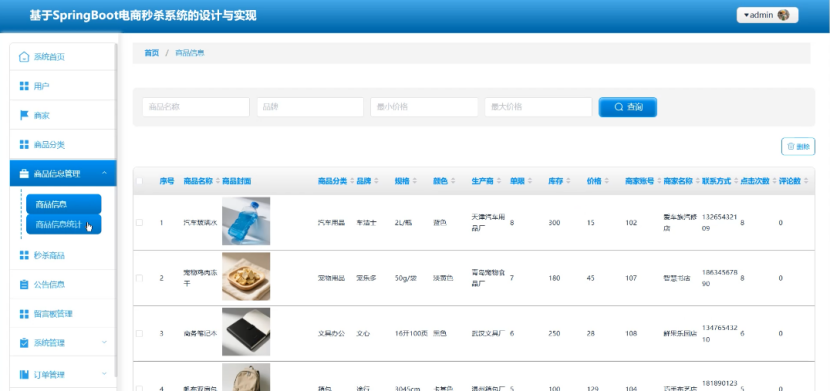Sort table by 单限 column arrows
830x391 pixels.
(530, 181)
